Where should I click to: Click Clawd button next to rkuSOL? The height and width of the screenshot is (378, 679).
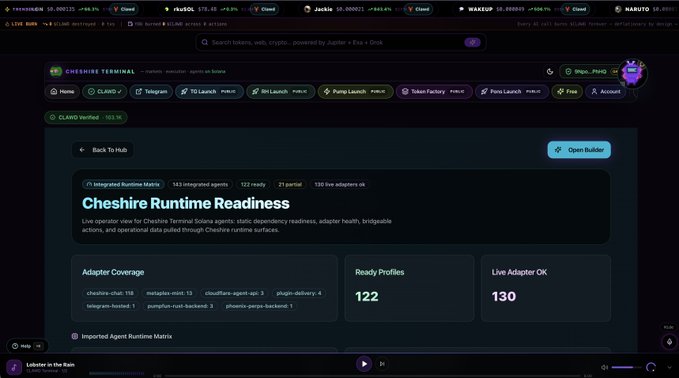click(x=265, y=9)
